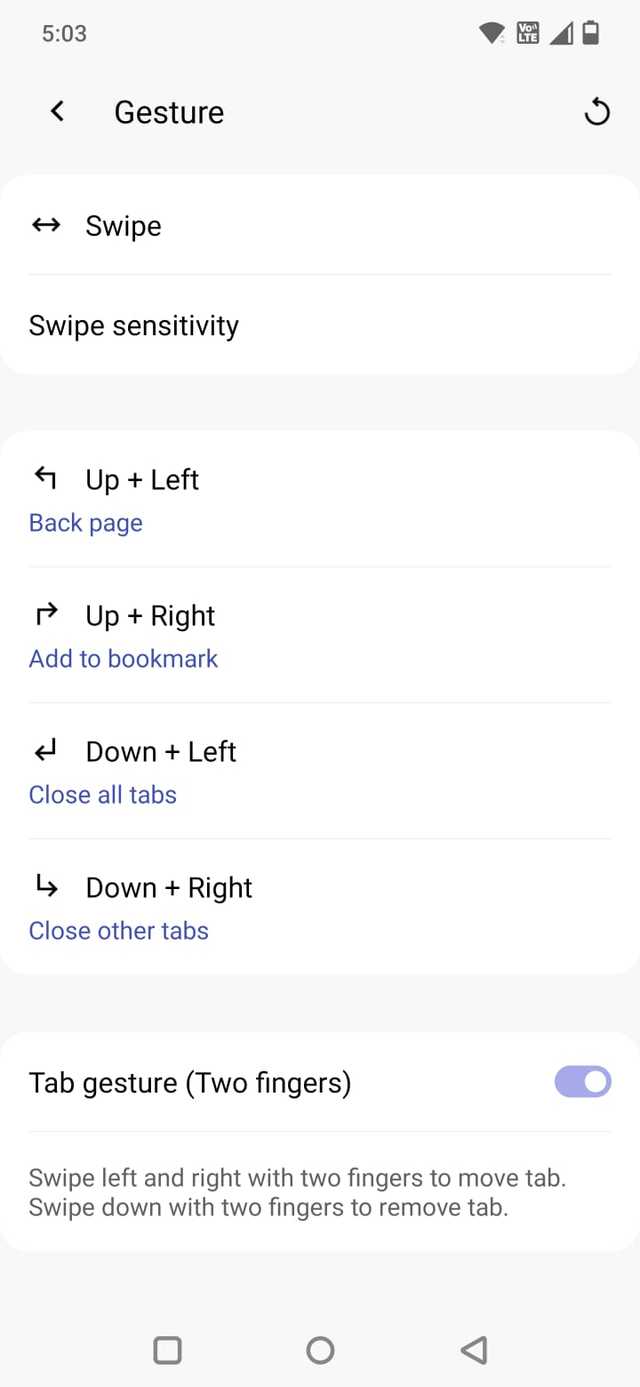Disable the Tab gesture (Two fingers) switch
Image resolution: width=640 pixels, height=1387 pixels.
[582, 1081]
